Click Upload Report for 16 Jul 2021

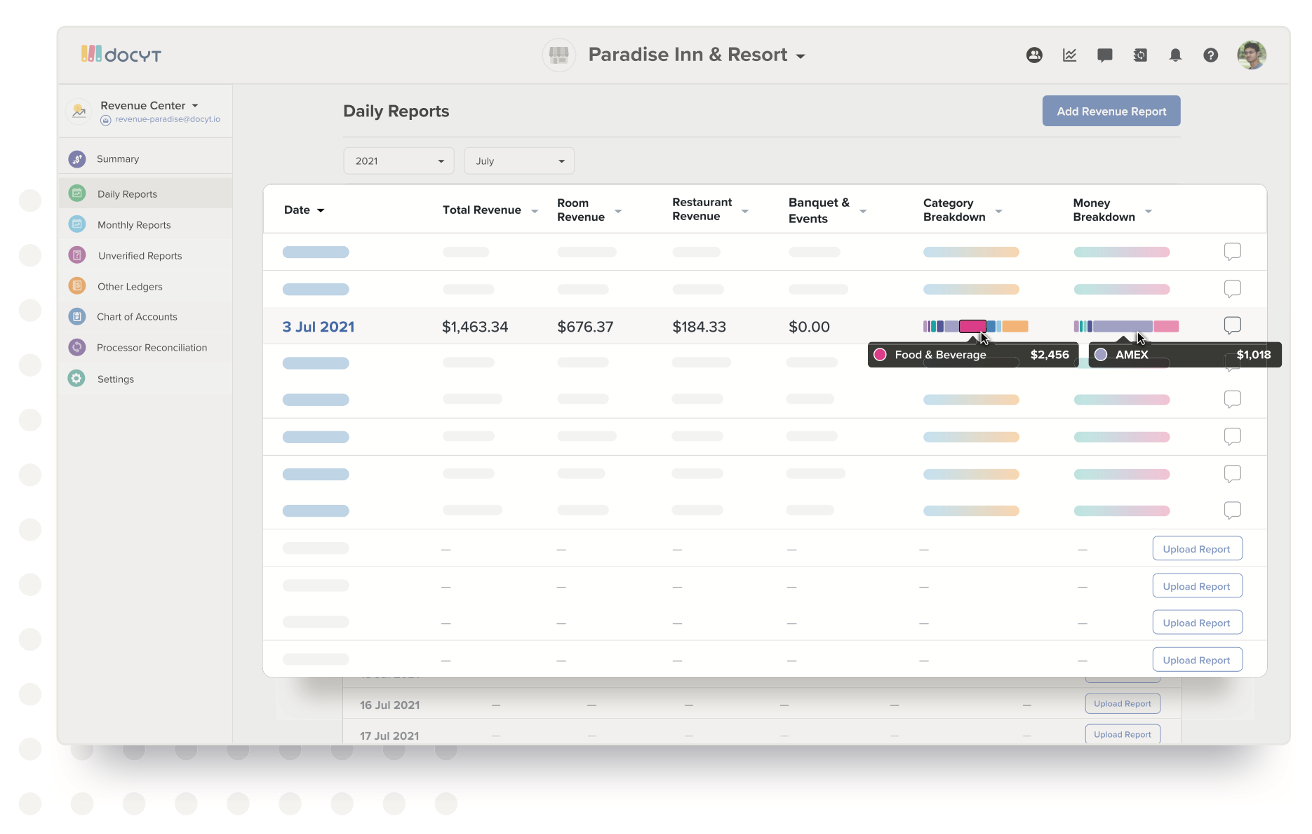point(1123,704)
